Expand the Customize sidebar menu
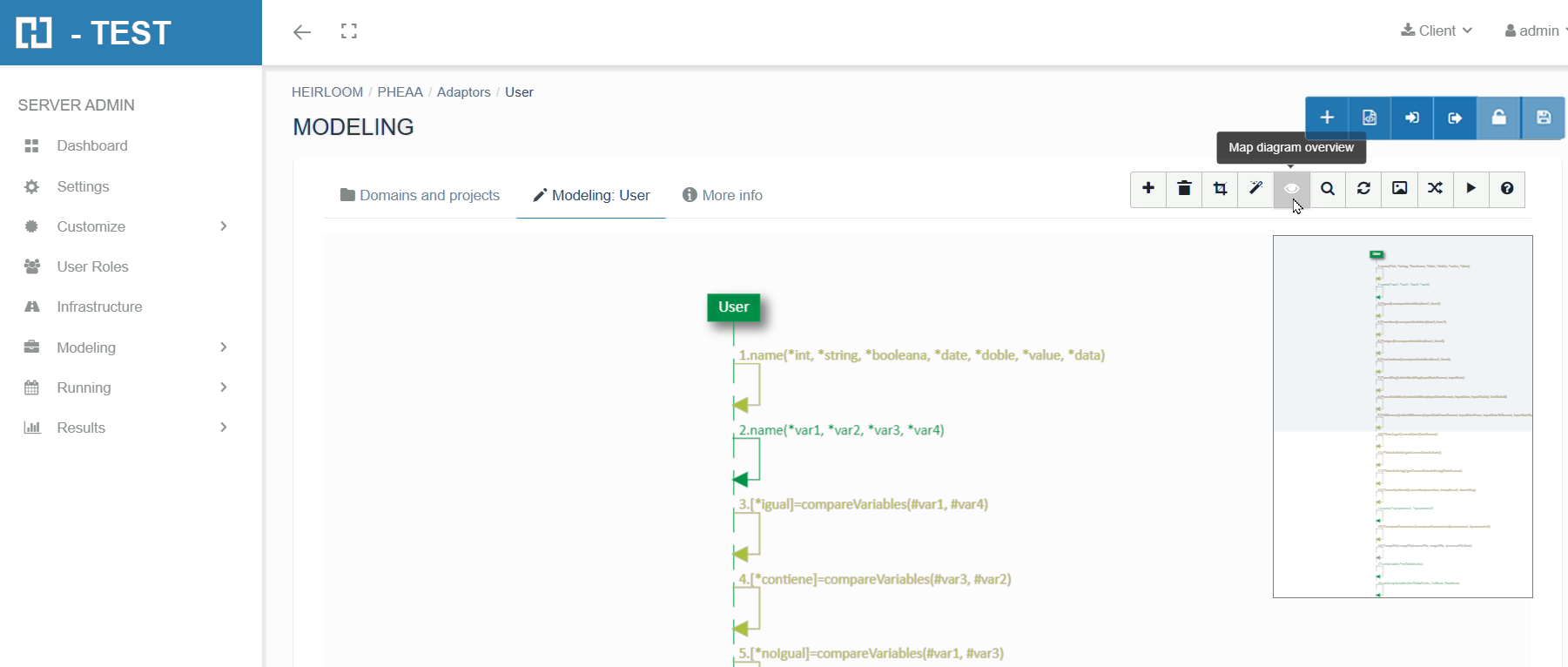The image size is (1568, 667). (x=127, y=226)
